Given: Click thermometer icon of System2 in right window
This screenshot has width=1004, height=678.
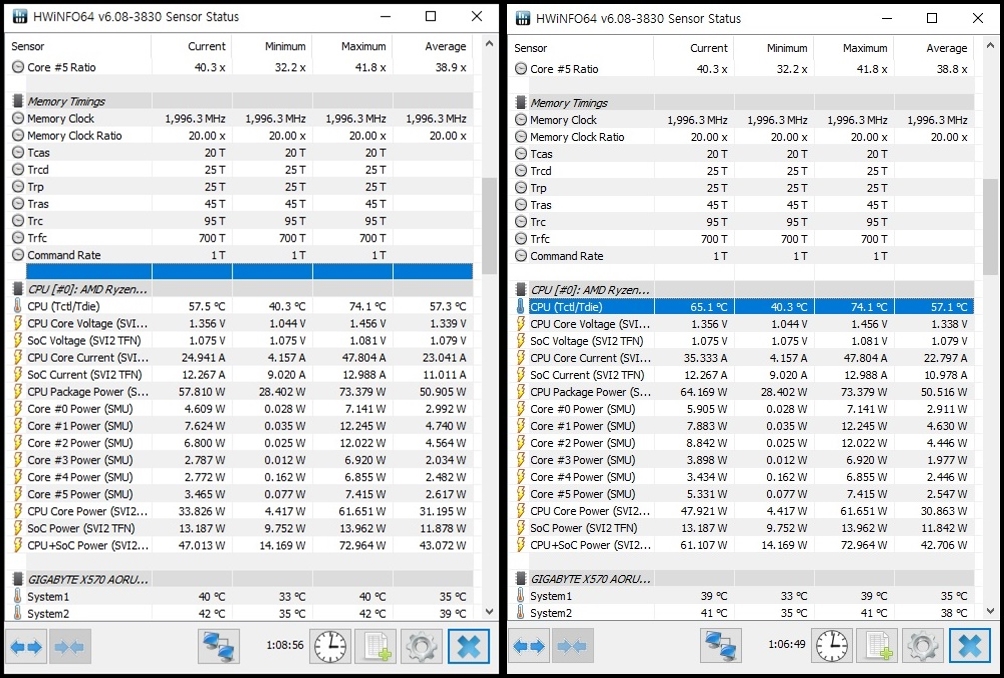Looking at the screenshot, I should [x=521, y=613].
